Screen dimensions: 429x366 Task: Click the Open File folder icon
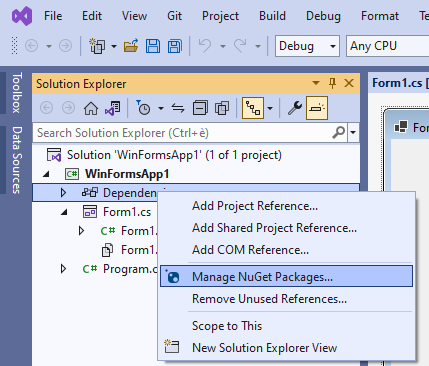[131, 46]
